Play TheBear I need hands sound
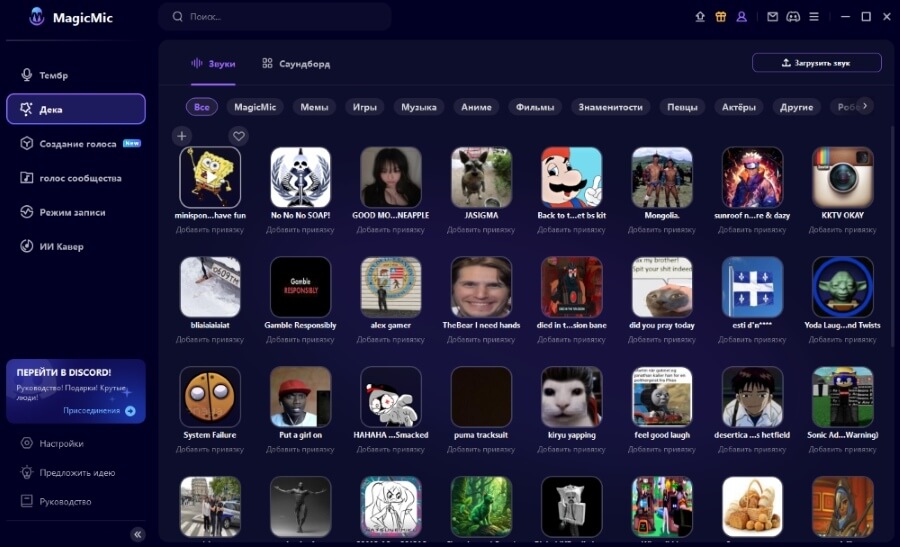 pyautogui.click(x=481, y=287)
